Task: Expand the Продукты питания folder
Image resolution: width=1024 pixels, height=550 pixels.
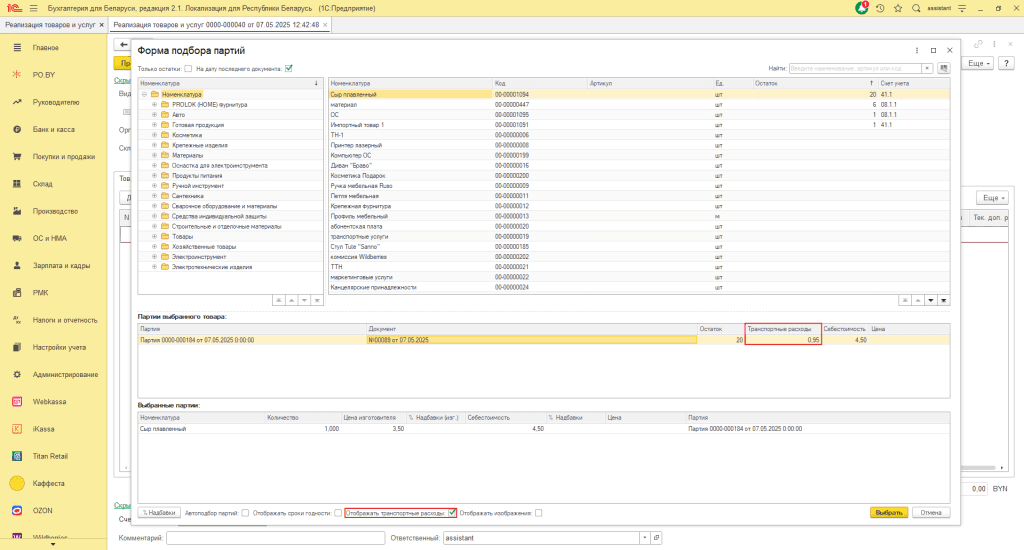Action: click(x=155, y=176)
